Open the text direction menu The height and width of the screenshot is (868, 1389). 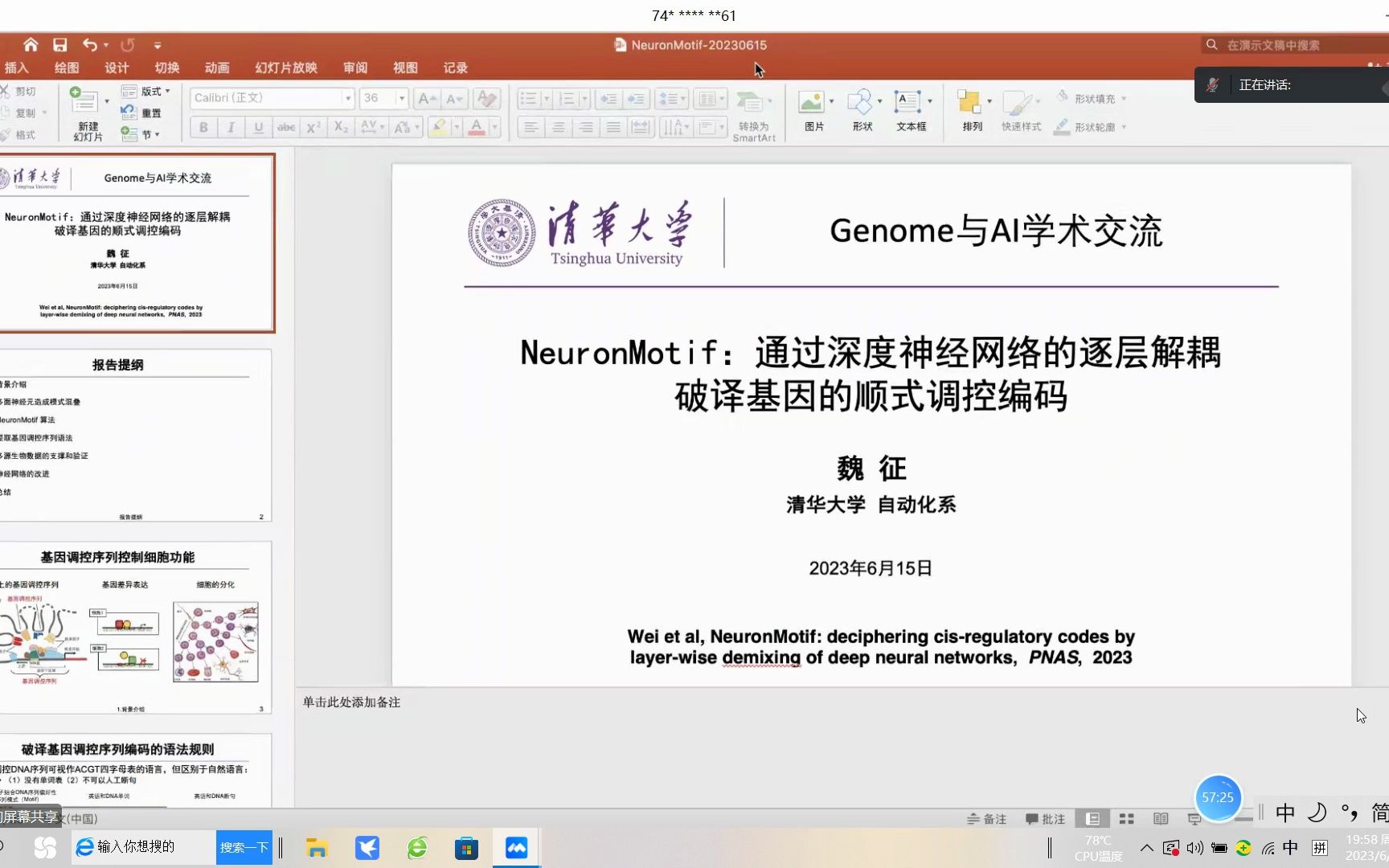click(675, 127)
